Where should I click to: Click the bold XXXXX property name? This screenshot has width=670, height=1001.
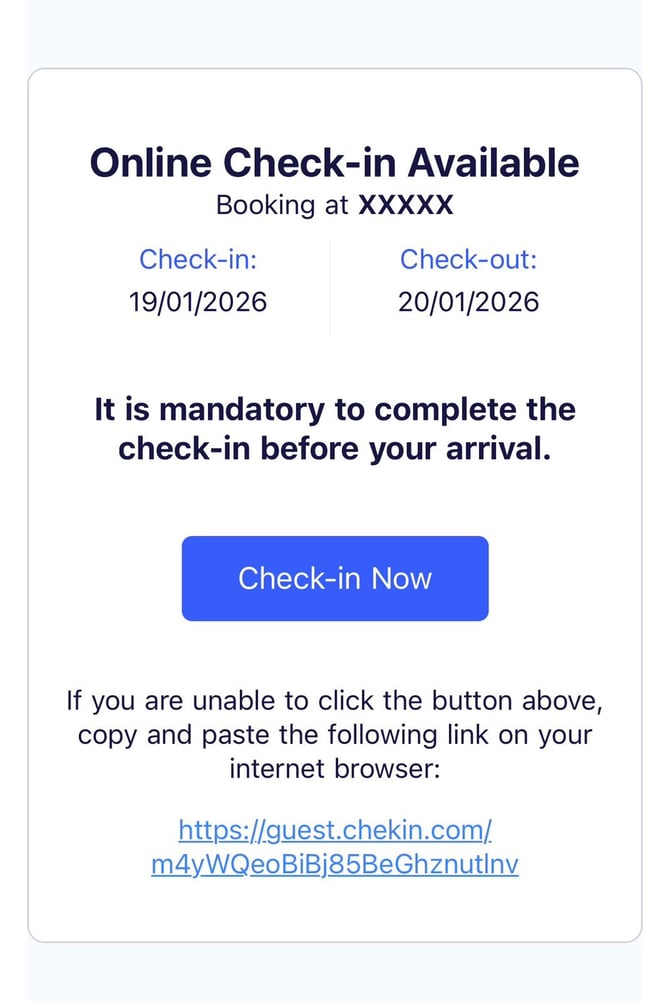coord(406,206)
